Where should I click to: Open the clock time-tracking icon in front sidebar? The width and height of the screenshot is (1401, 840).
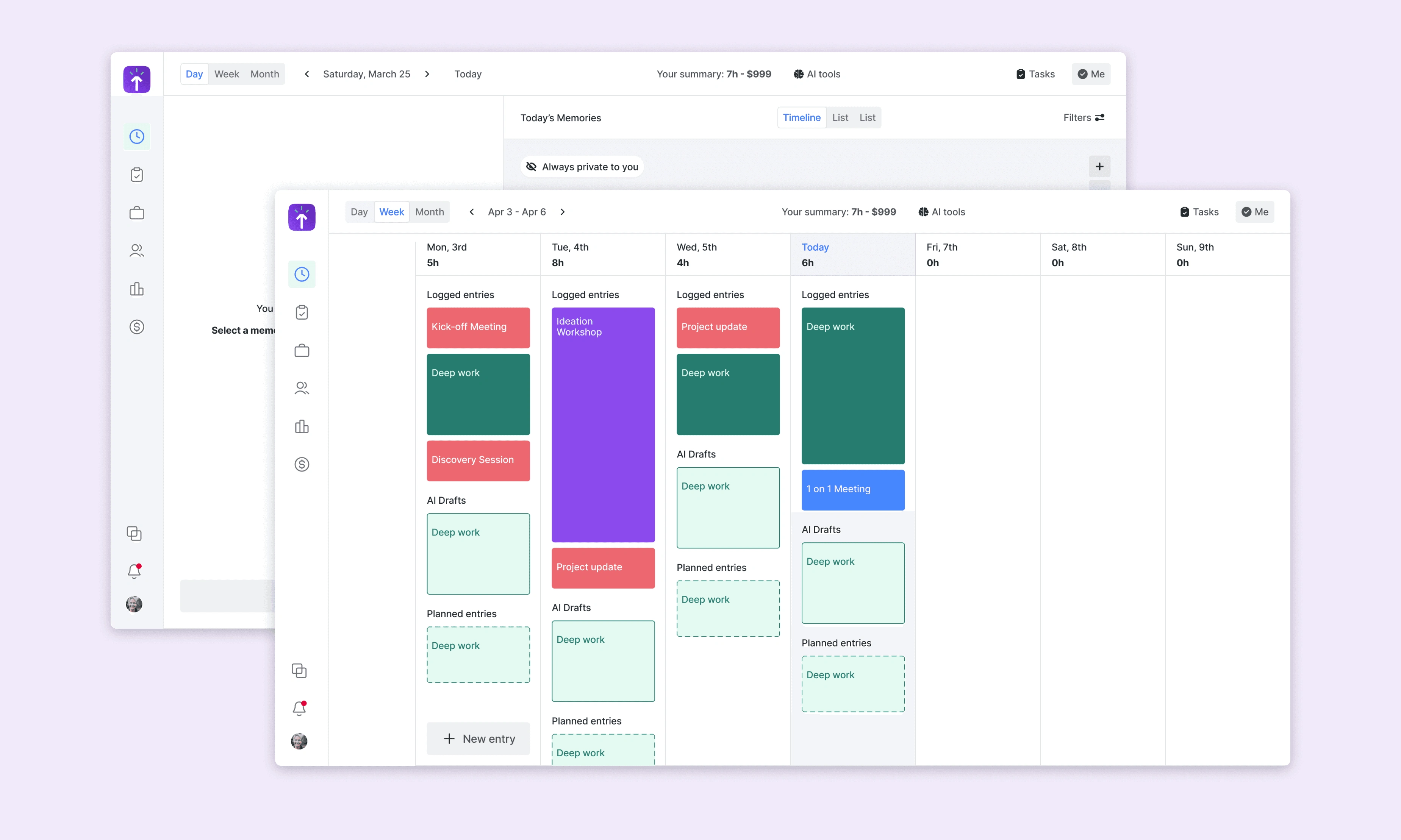302,275
